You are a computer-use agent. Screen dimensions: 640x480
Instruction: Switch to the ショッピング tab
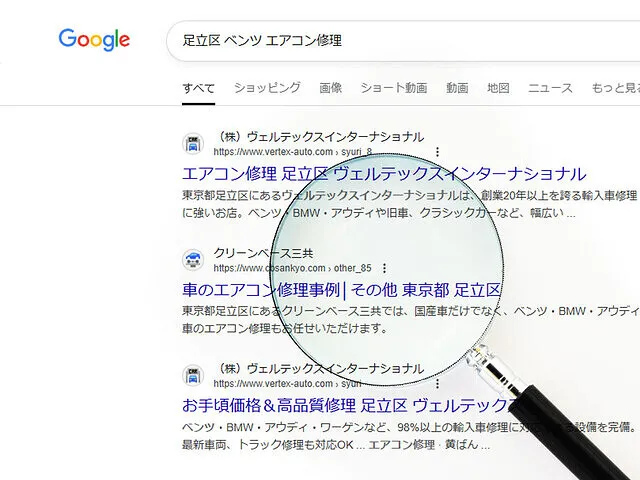click(267, 88)
